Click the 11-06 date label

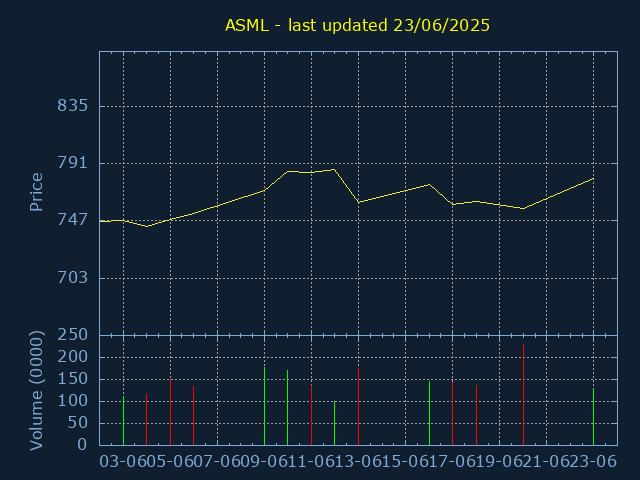click(x=311, y=462)
